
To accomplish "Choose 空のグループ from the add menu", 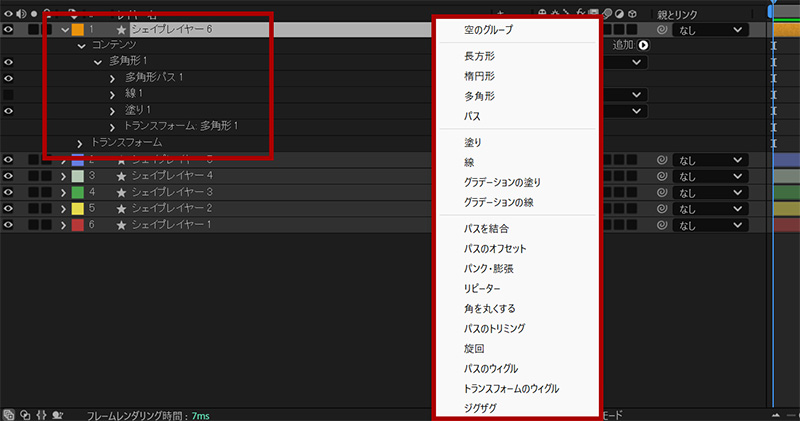I will tap(488, 30).
